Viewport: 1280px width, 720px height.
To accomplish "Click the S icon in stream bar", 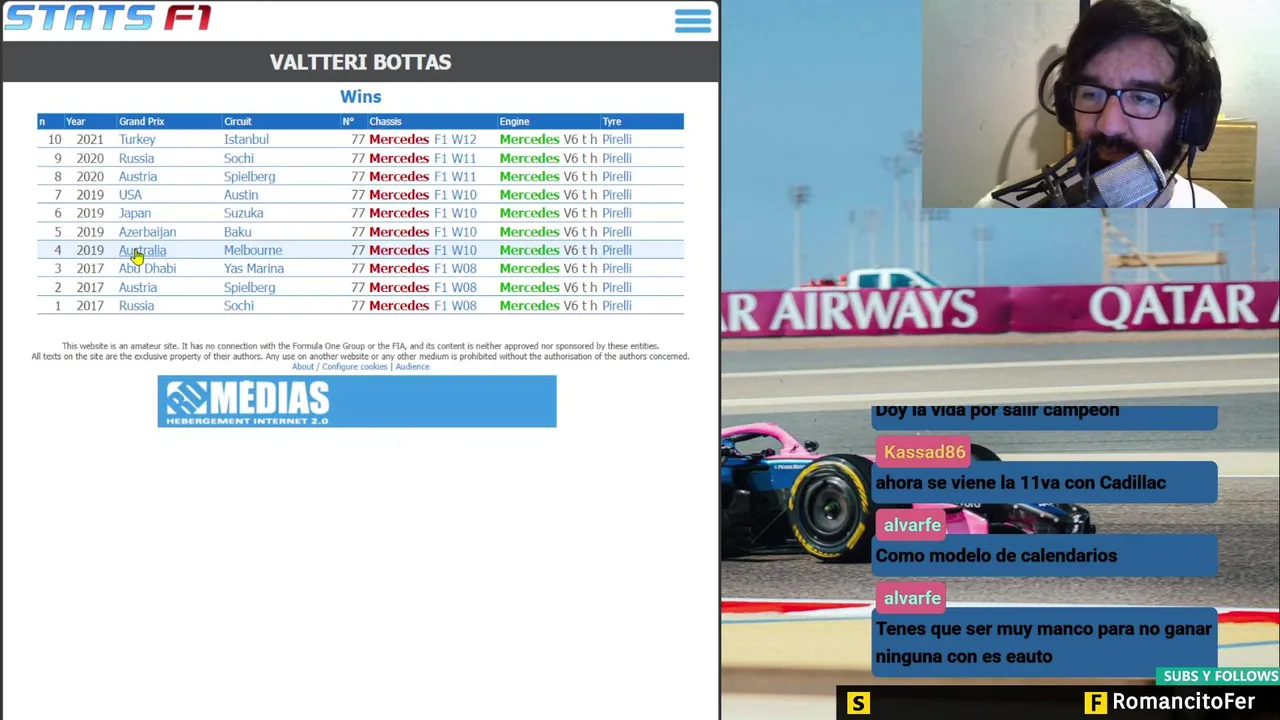I will pos(858,703).
